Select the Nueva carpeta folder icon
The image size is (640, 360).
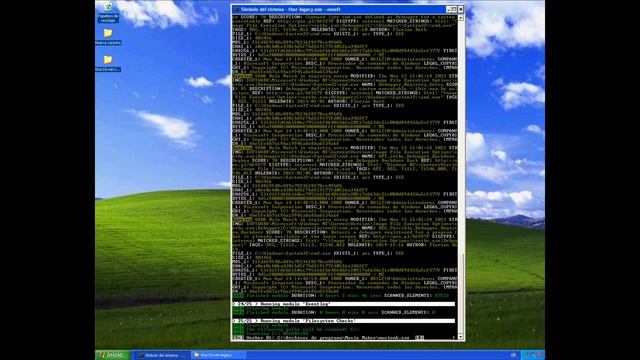coord(108,36)
